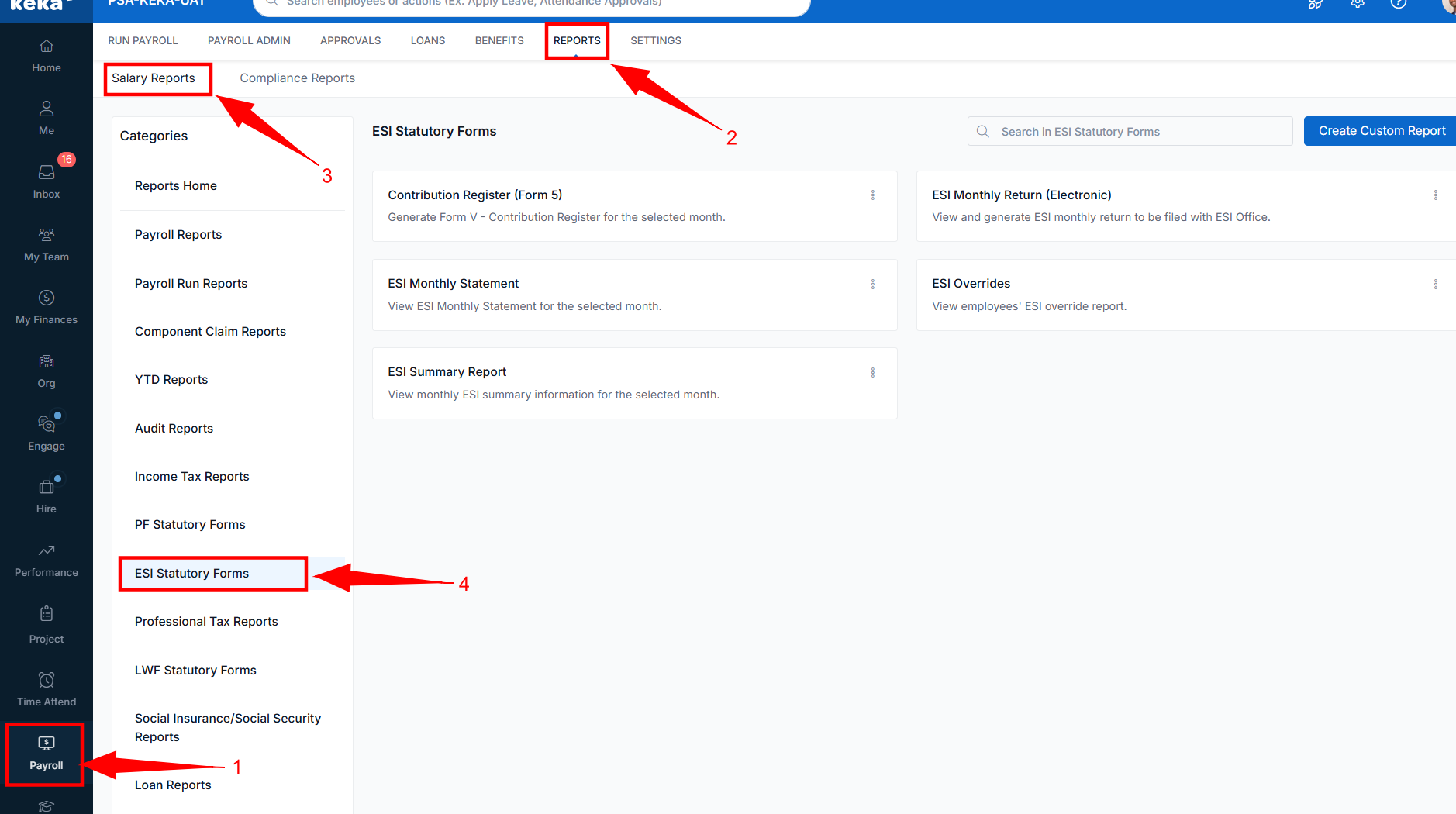Click the Search in ESI Statutory Forms field

coord(1128,130)
